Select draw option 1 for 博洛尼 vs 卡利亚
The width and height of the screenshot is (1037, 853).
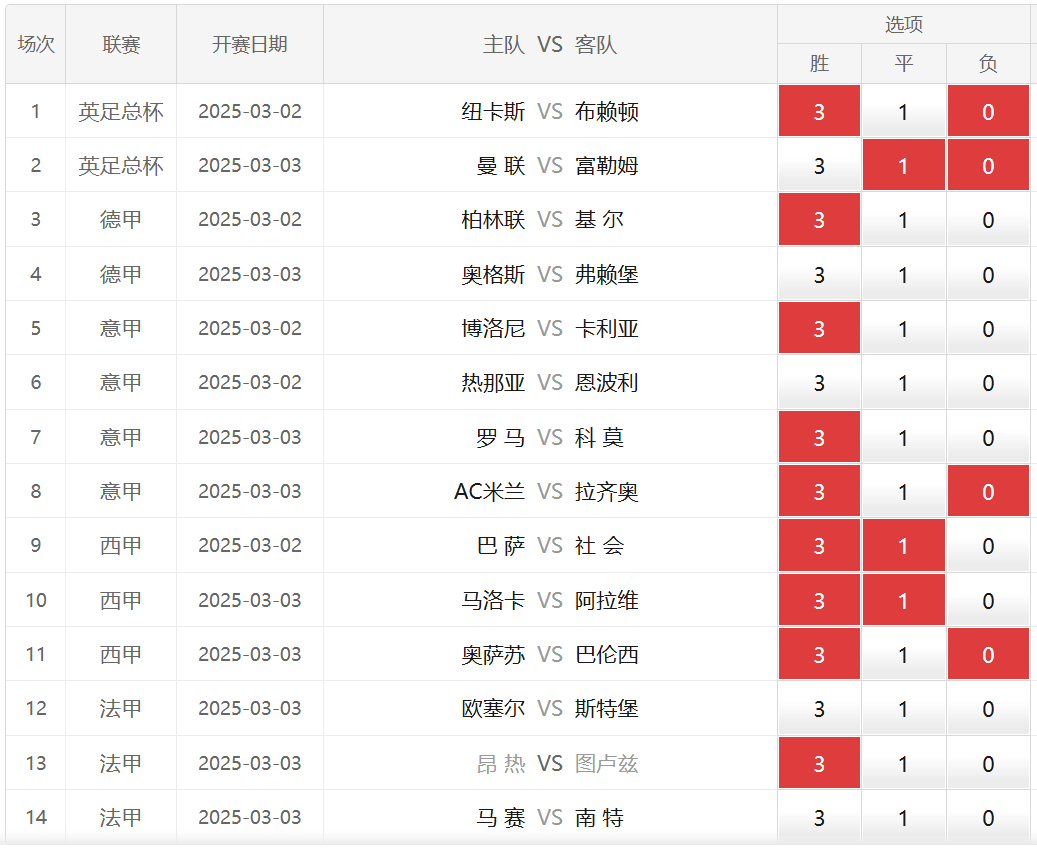(x=903, y=328)
